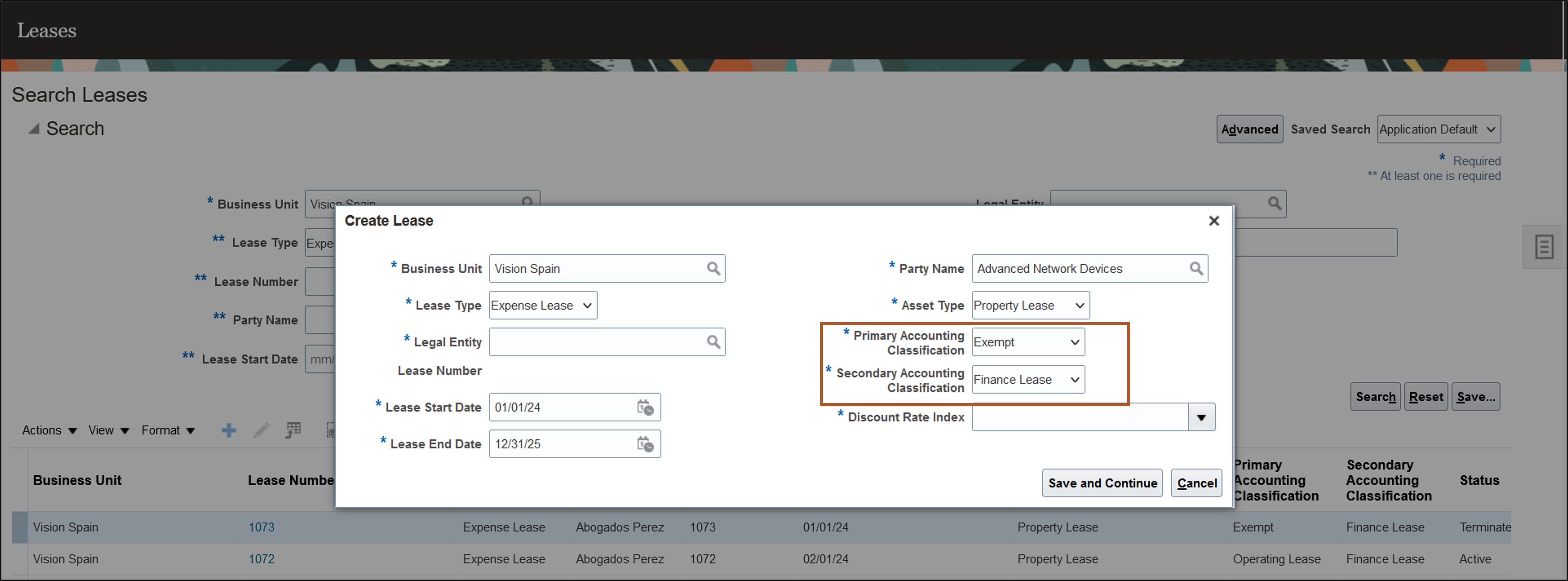Viewport: 1568px width, 581px height.
Task: Open Discount Rate Index dropdown arrow
Action: pos(1201,418)
